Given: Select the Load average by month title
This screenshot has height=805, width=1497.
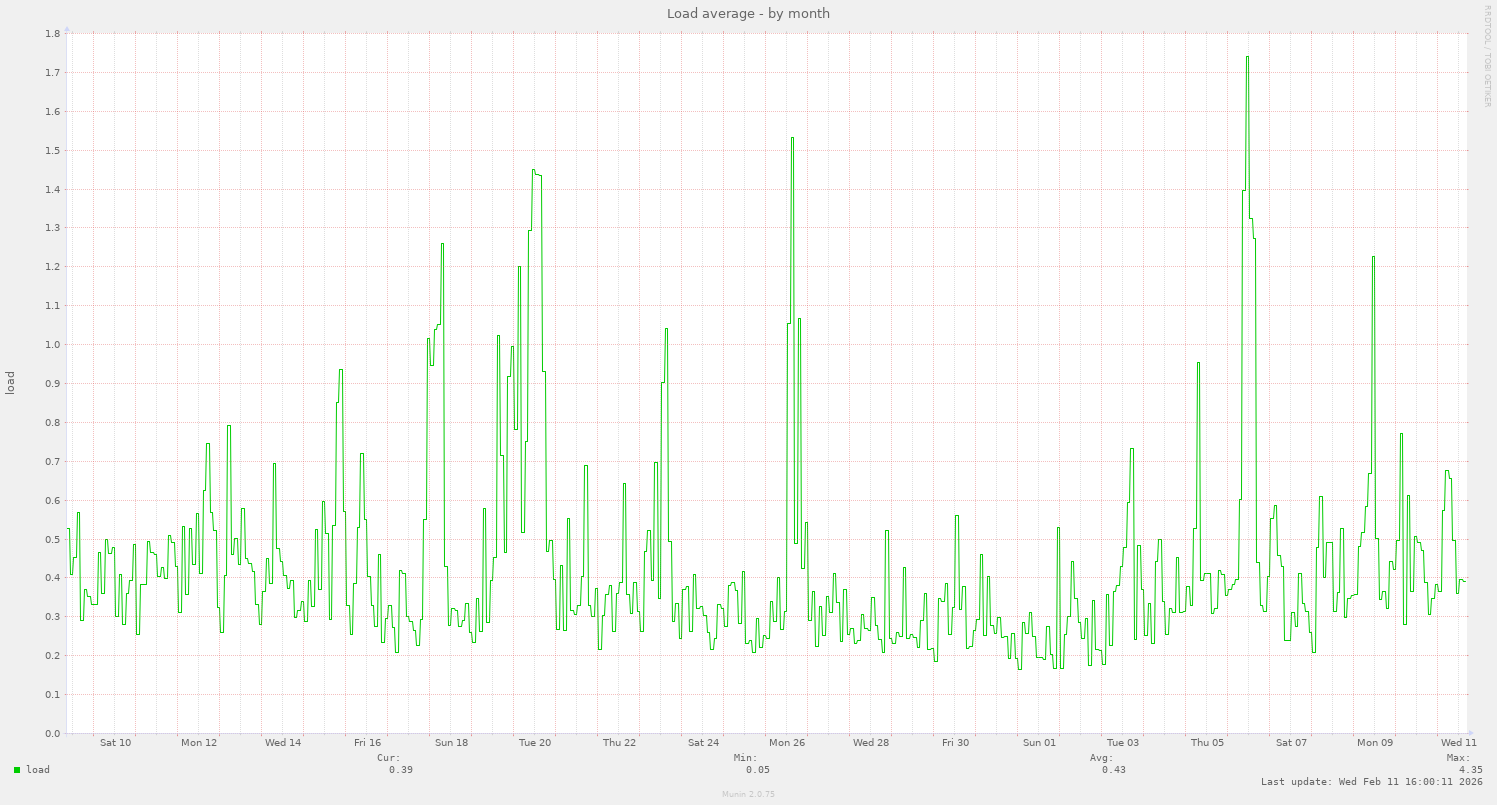Looking at the screenshot, I should 747,13.
